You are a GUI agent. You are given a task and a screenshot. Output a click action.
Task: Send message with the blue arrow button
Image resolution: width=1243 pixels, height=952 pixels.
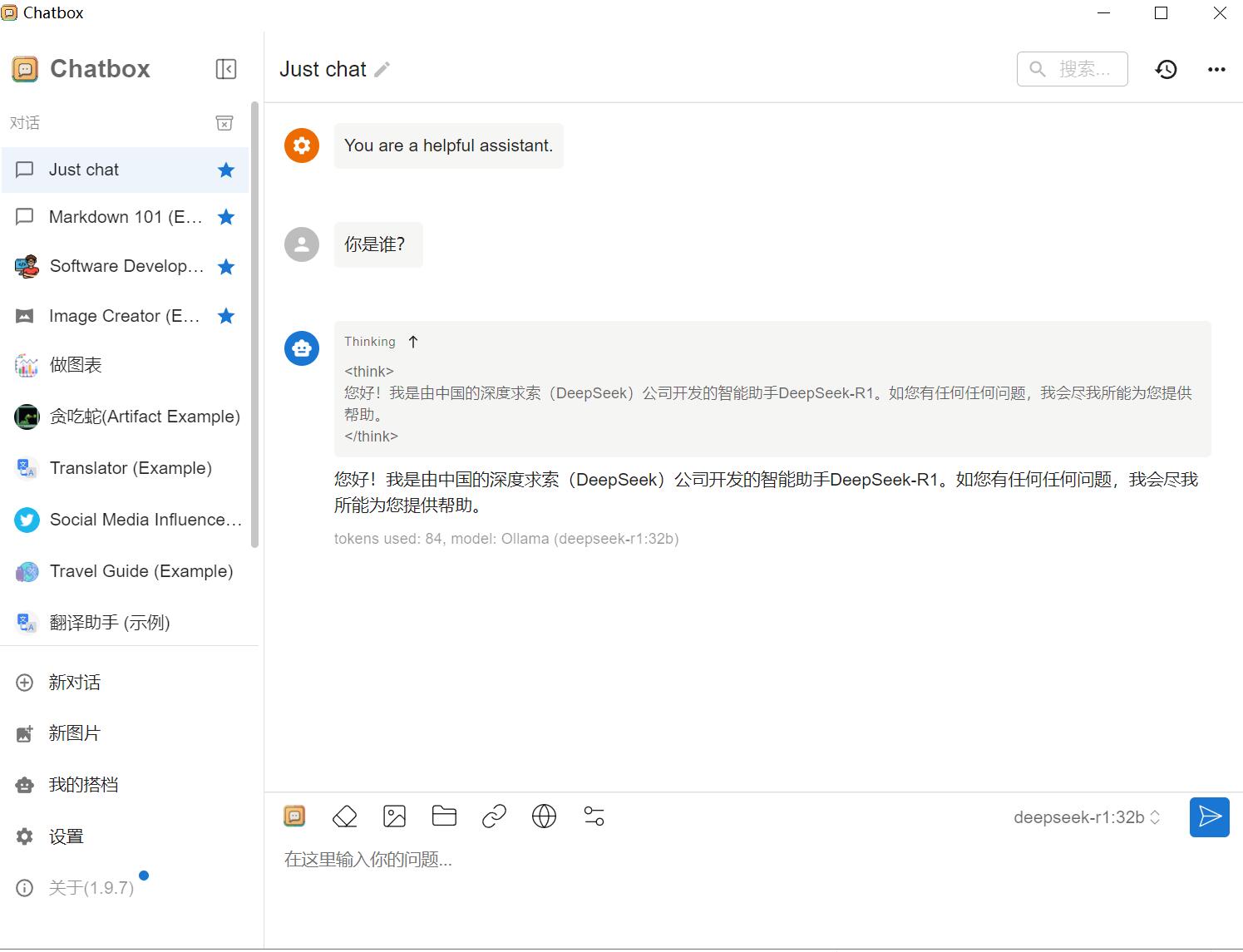(x=1209, y=816)
